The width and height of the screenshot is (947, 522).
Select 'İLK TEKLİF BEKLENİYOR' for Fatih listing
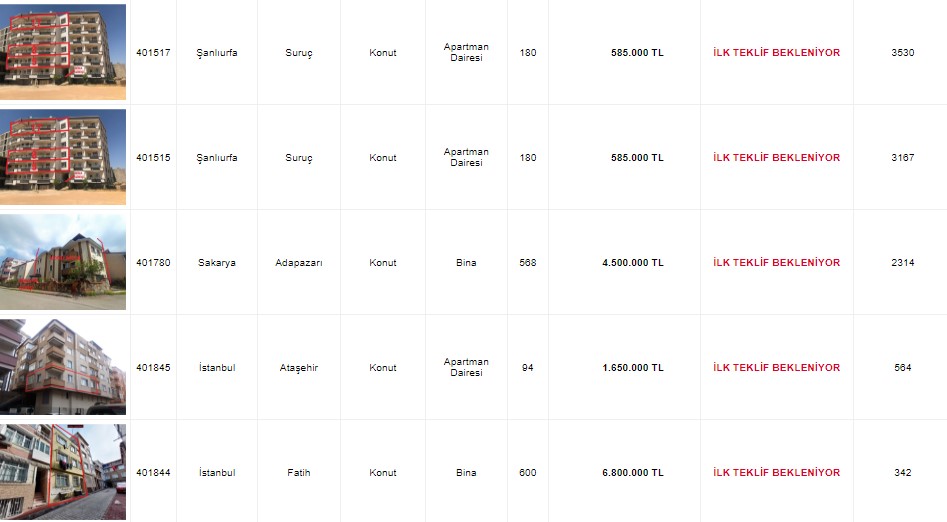coord(776,473)
